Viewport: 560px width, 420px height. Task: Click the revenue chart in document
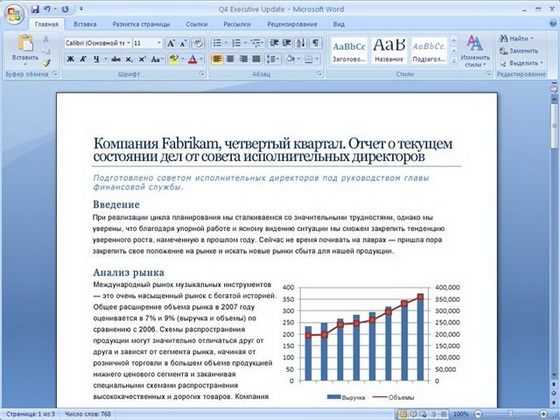(370, 341)
